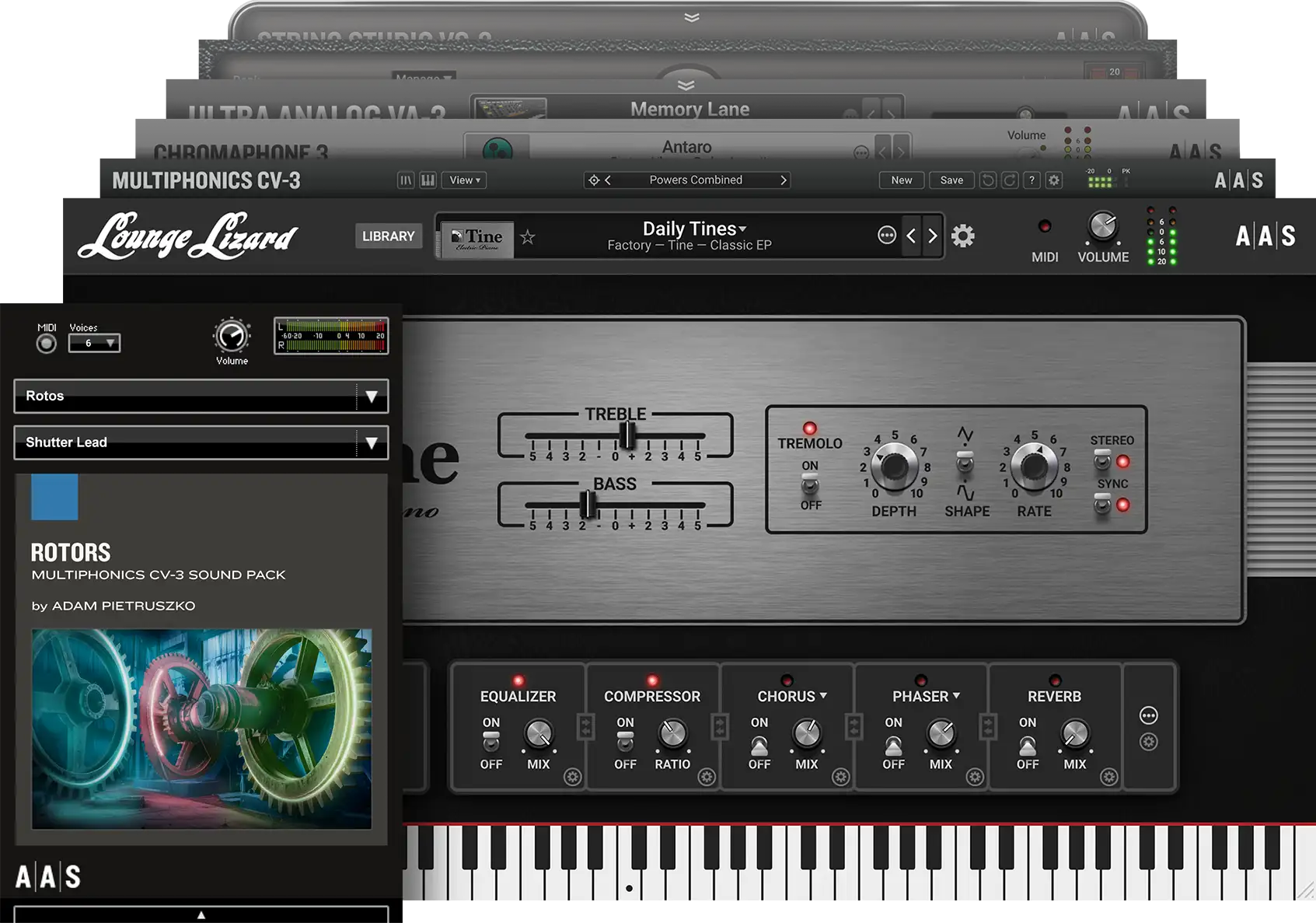The image size is (1316, 923).
Task: Open the piano keyboard view in Multiphonics CV-3
Action: point(426,180)
